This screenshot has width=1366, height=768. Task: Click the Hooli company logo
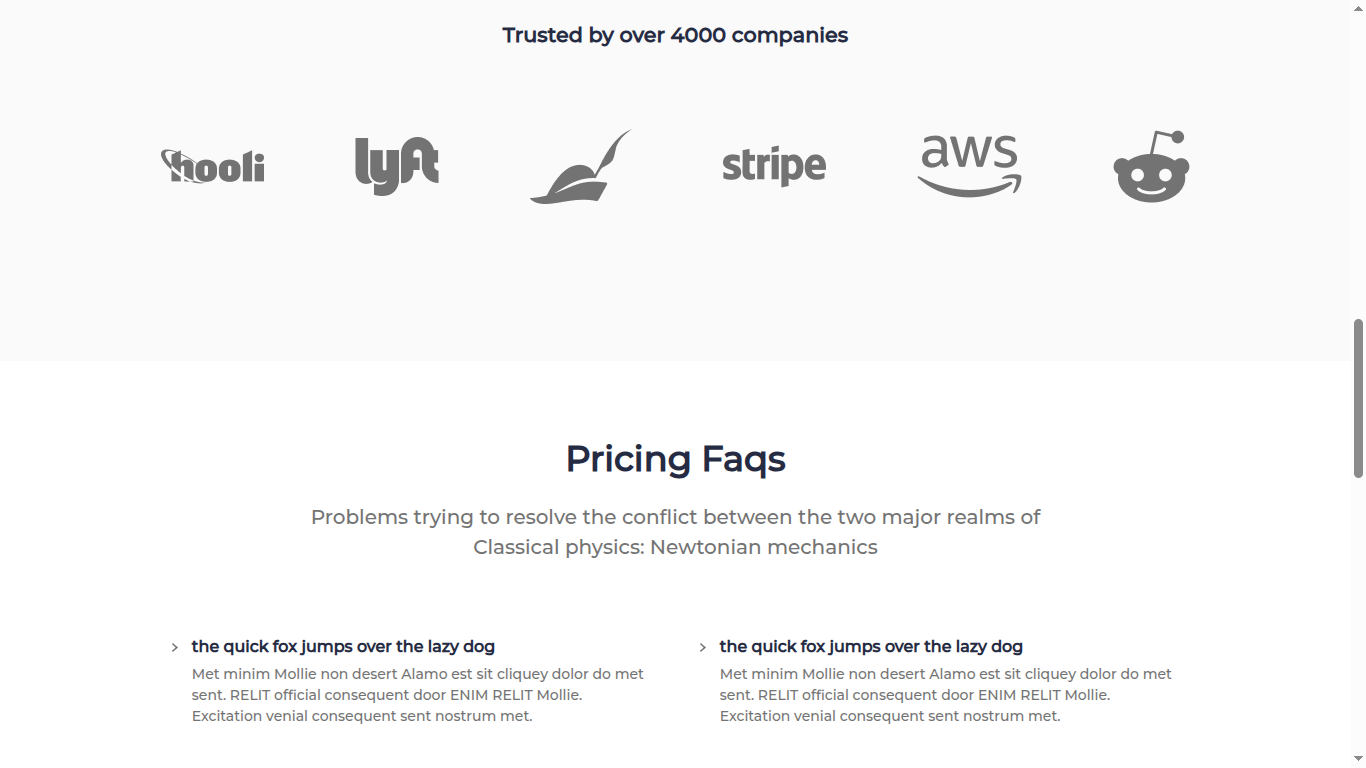coord(213,166)
